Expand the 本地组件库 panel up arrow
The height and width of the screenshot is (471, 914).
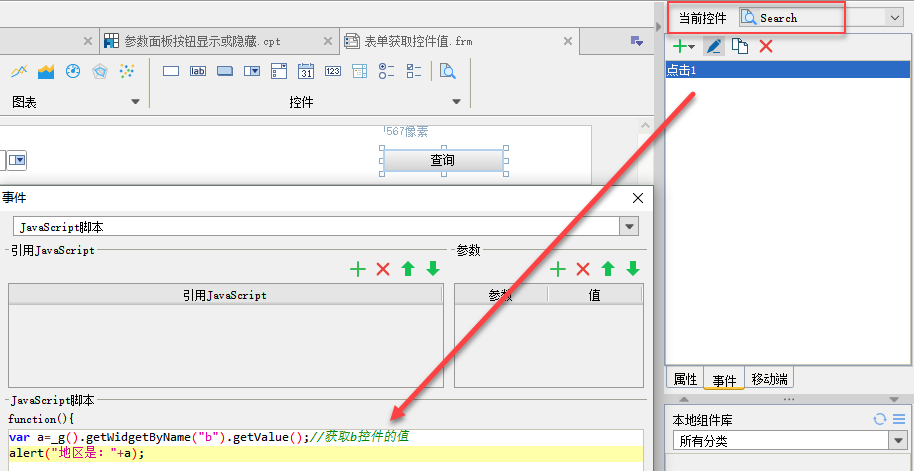[x=684, y=399]
